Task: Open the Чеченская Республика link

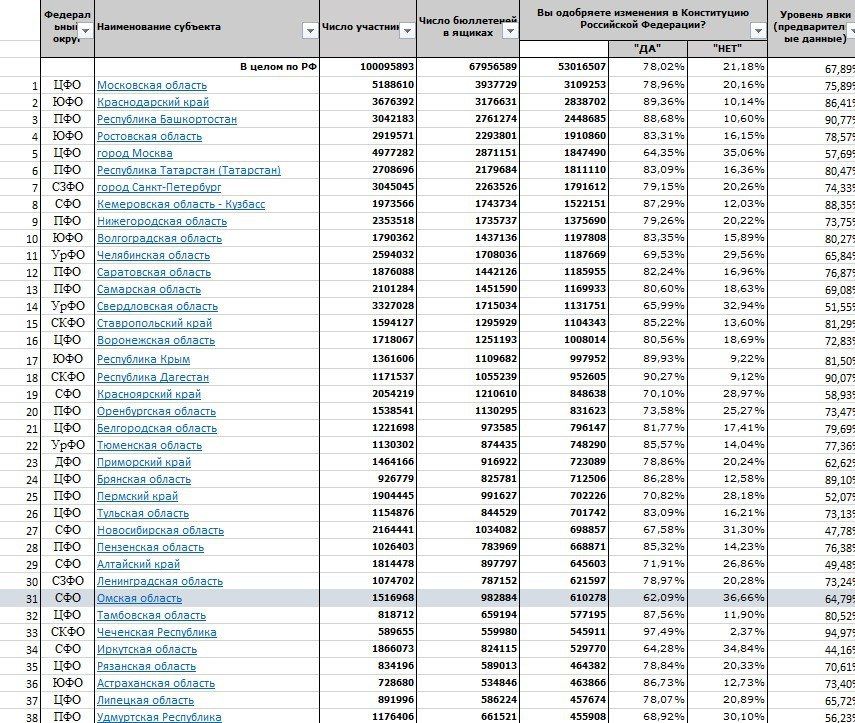Action: [156, 632]
